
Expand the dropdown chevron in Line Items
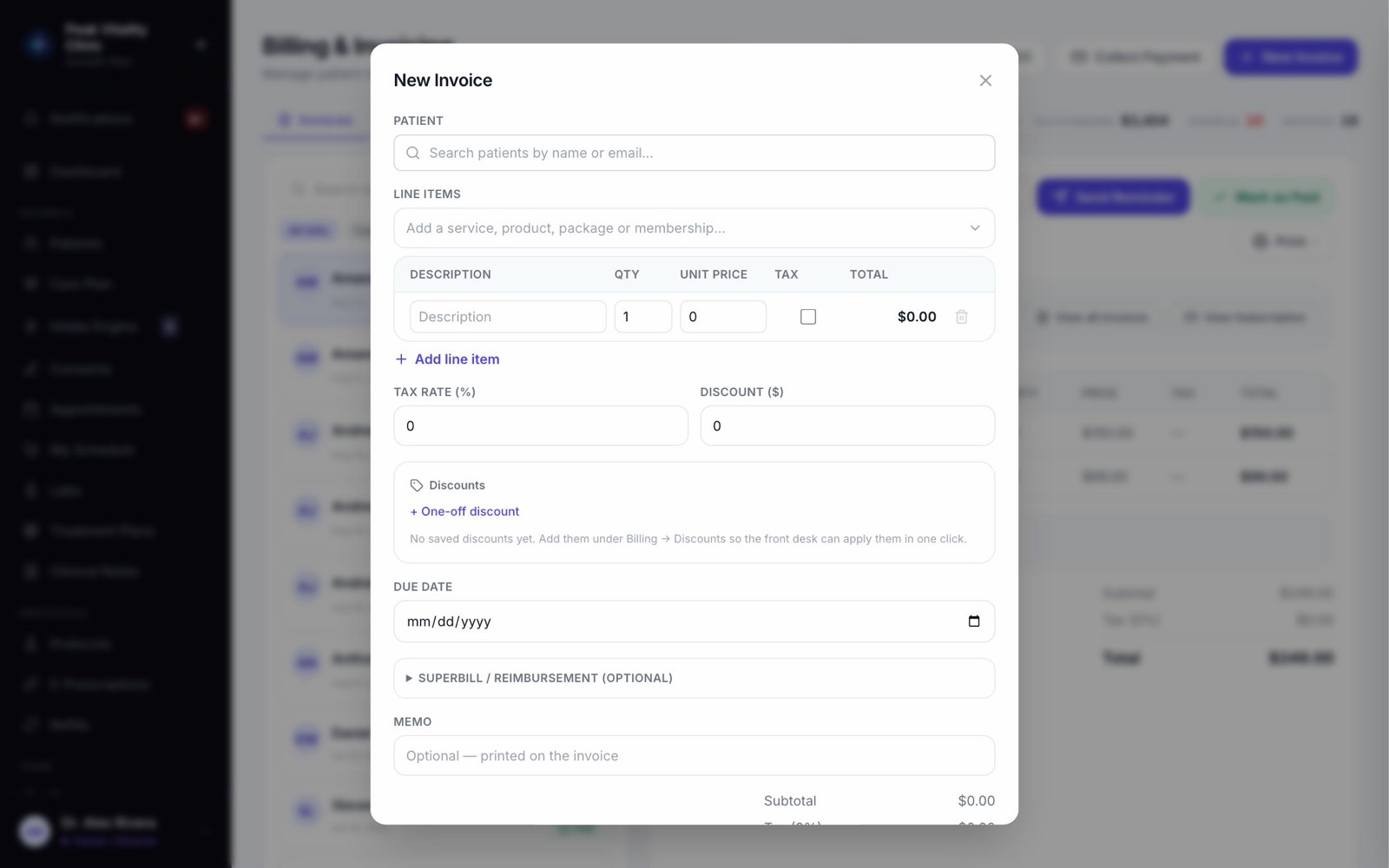(x=975, y=228)
